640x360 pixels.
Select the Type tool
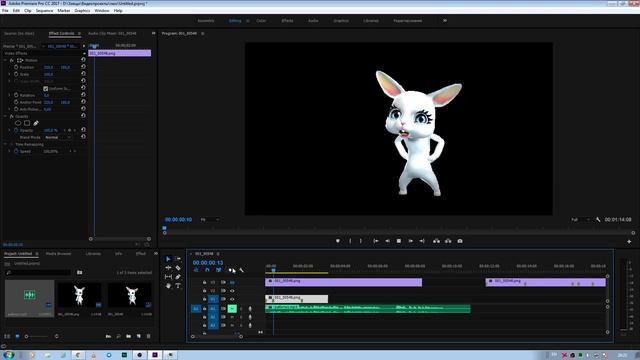[x=178, y=286]
